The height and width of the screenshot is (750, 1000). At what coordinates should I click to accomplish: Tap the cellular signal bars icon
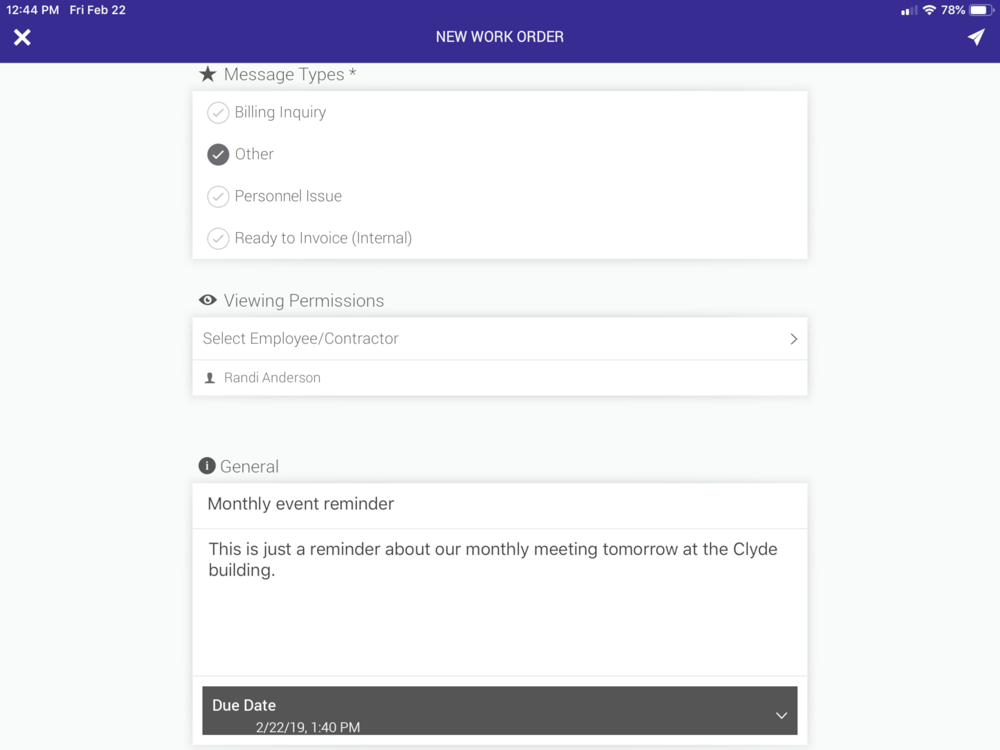[908, 11]
